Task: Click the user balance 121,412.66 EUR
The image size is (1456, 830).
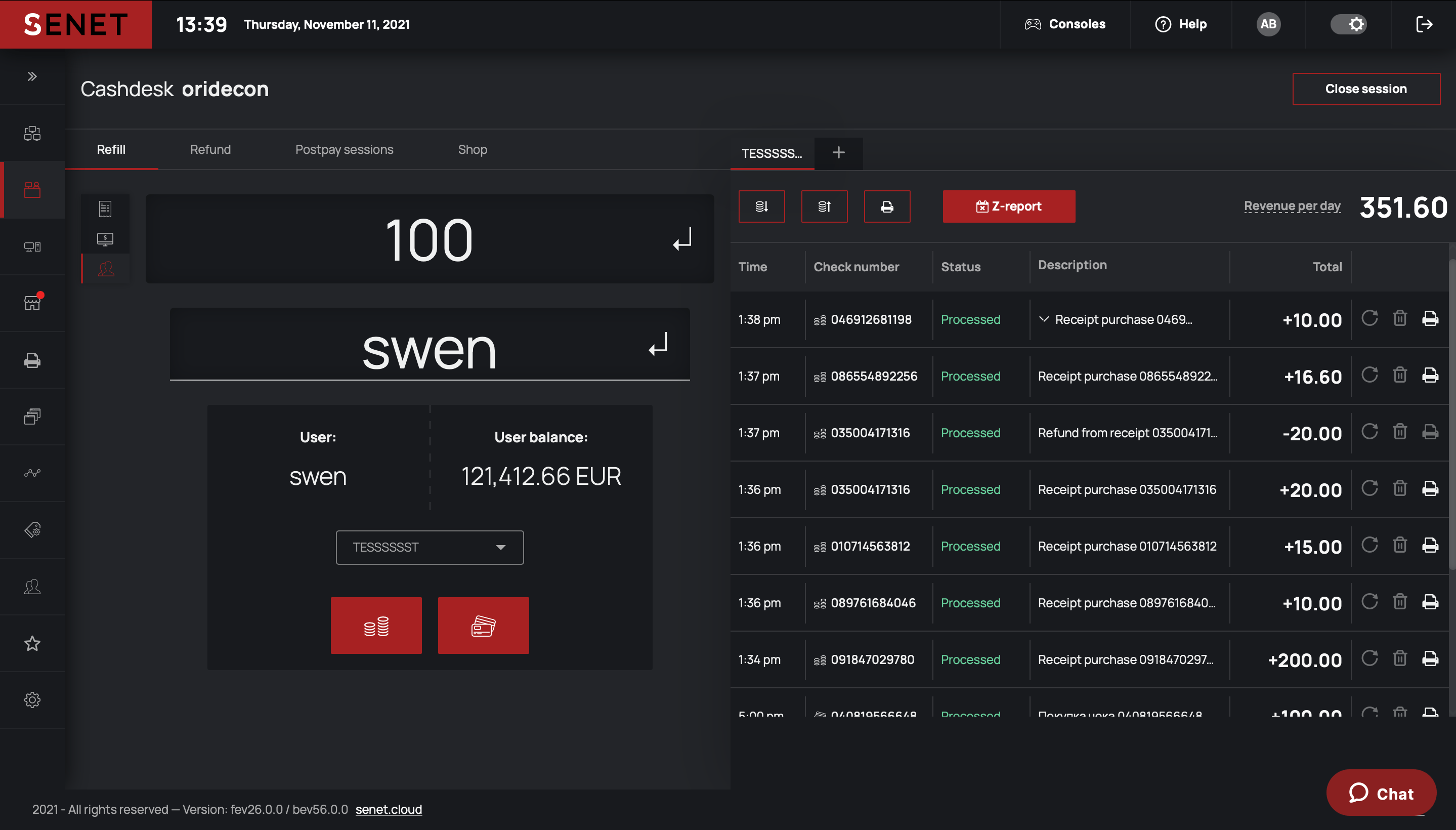Action: pos(541,476)
